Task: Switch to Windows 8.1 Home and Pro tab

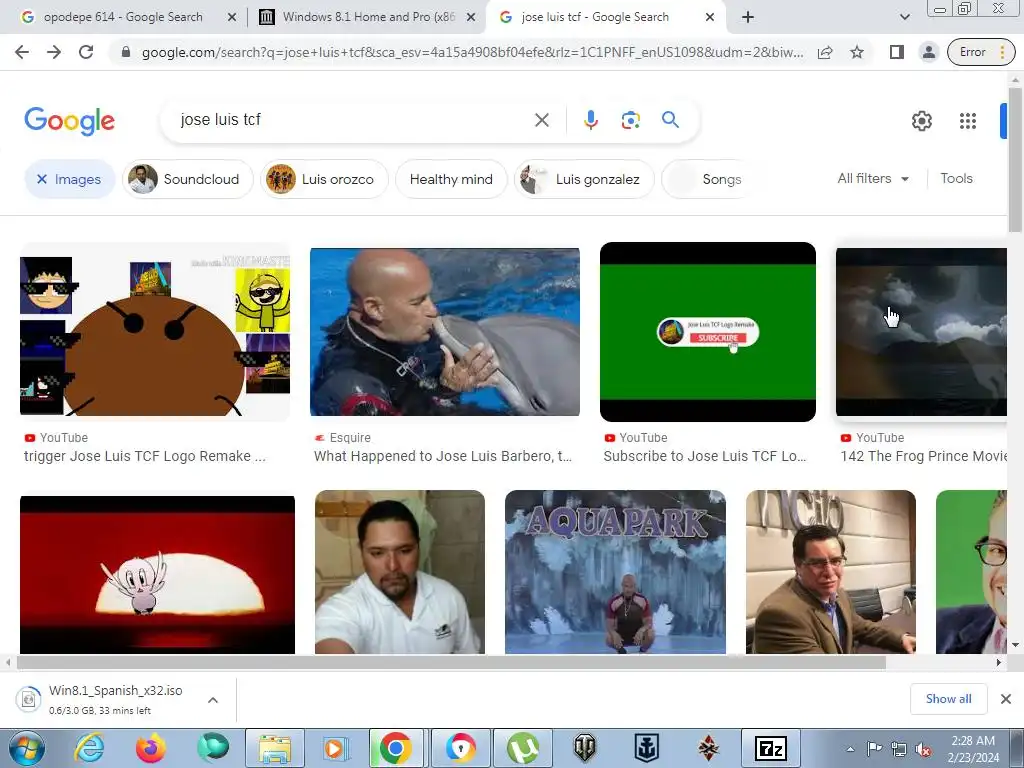Action: point(369,17)
